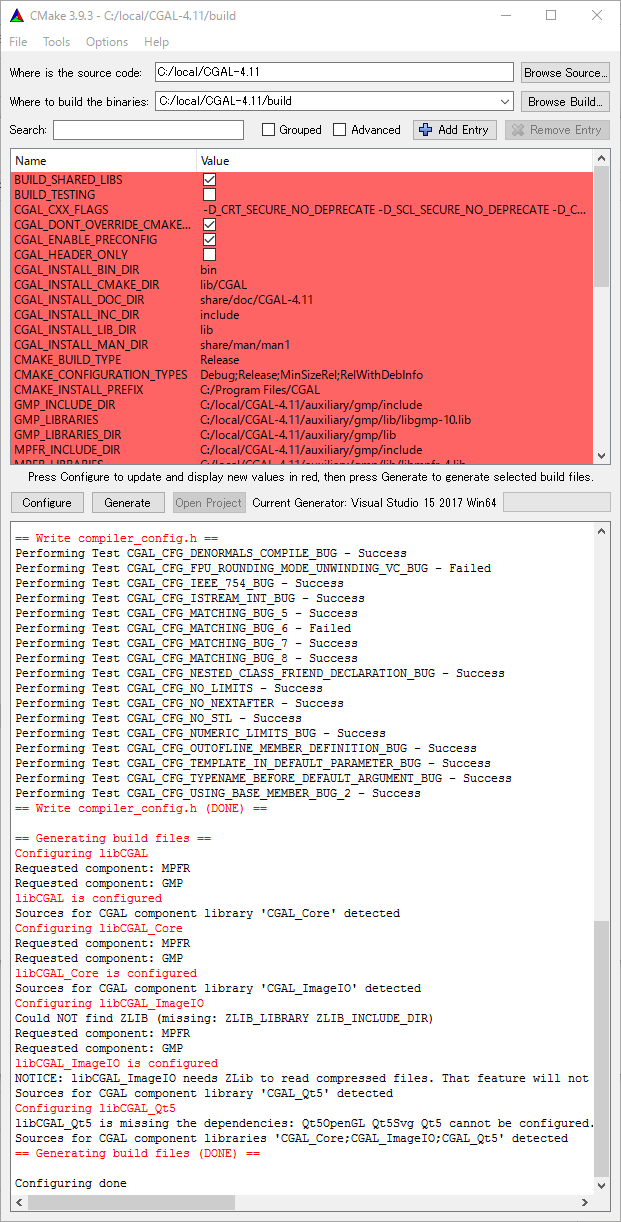621x1222 pixels.
Task: Select CGAL_INSTALL_DOC_DIR entry
Action: pos(302,300)
